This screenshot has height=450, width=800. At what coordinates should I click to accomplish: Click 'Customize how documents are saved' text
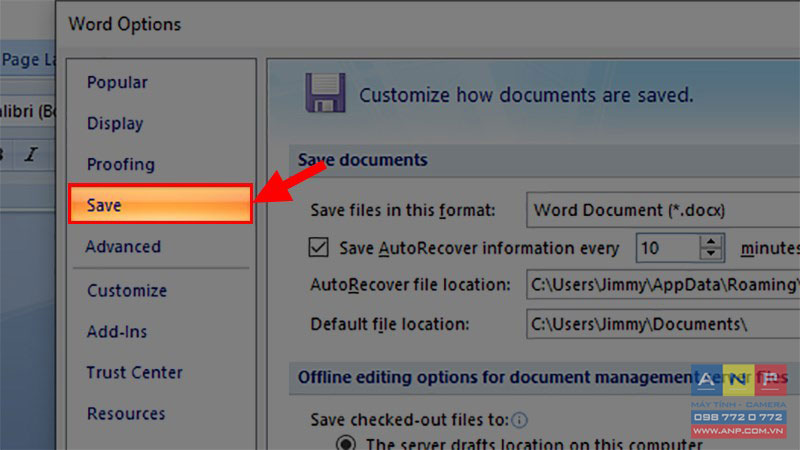click(x=526, y=95)
